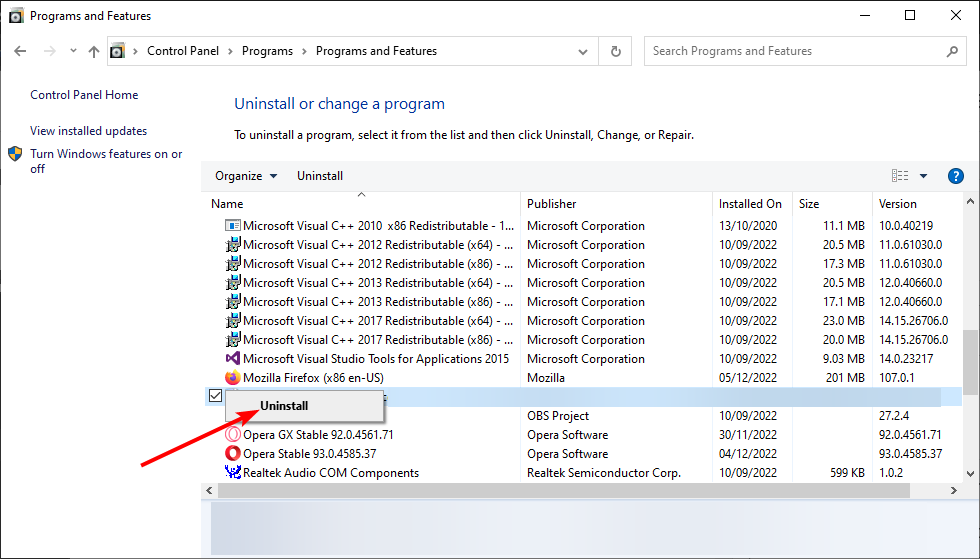The height and width of the screenshot is (559, 980).
Task: Select Opera Stable 93.0.4585.37
Action: click(309, 453)
